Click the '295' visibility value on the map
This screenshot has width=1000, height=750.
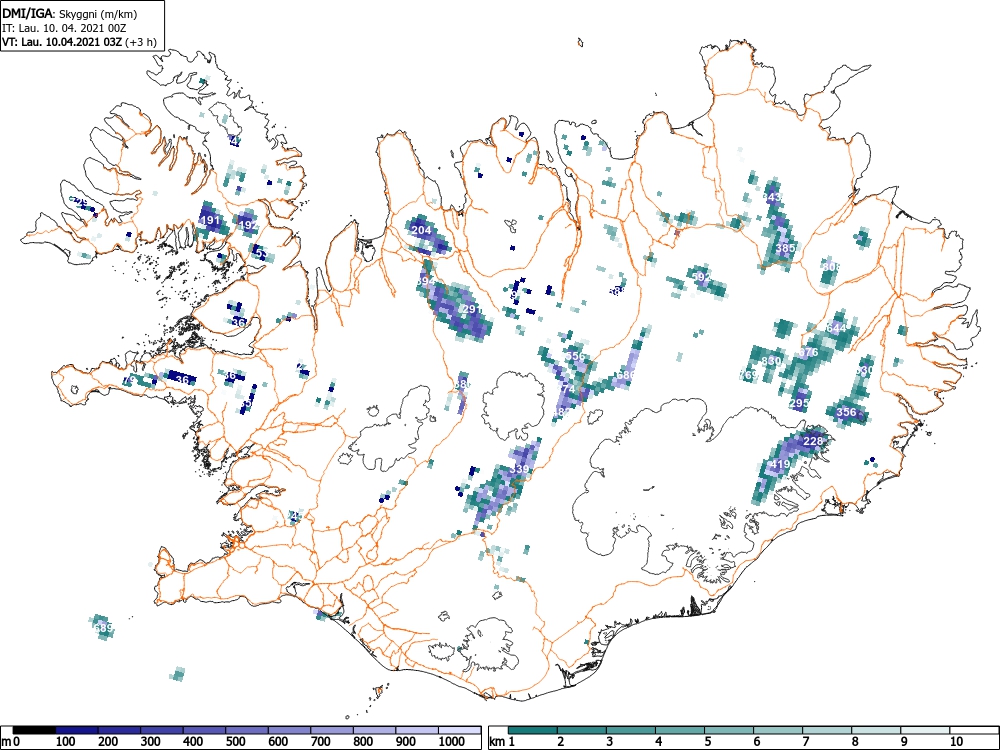(x=799, y=404)
